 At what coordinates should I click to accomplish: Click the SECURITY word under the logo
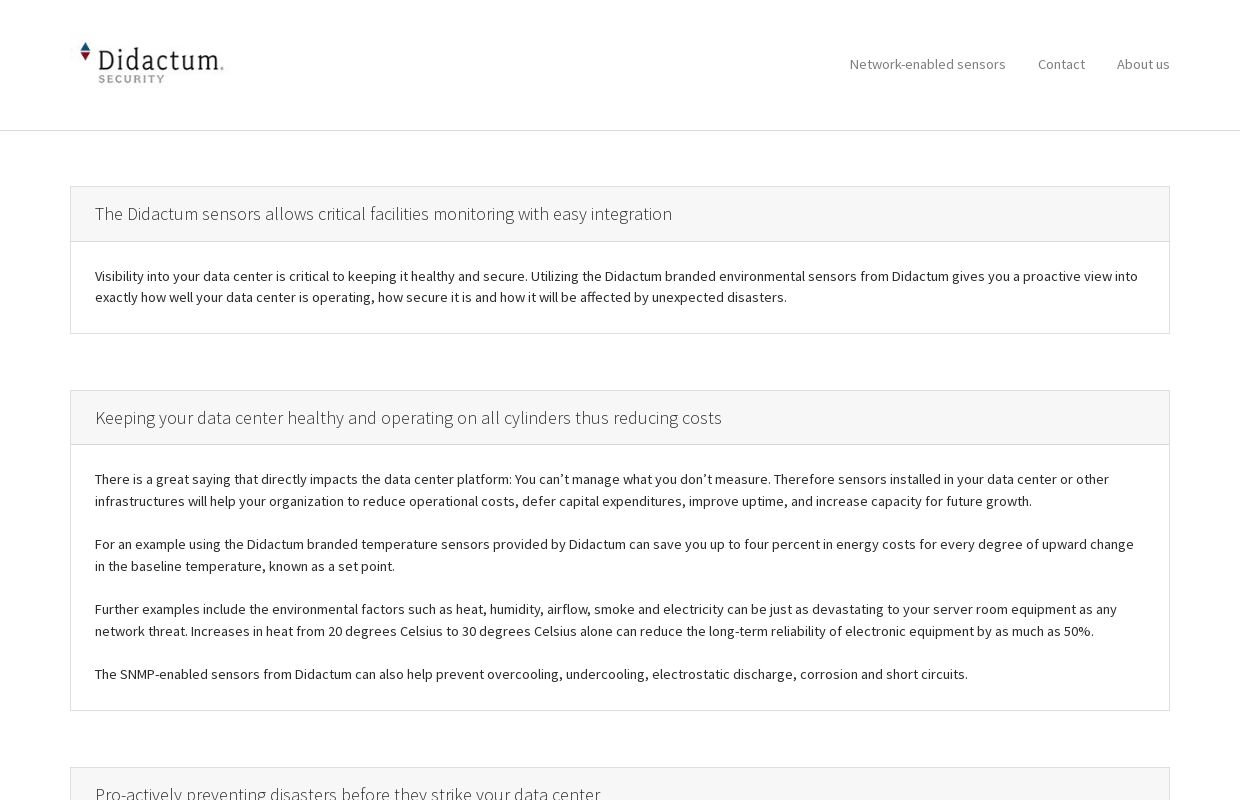131,79
